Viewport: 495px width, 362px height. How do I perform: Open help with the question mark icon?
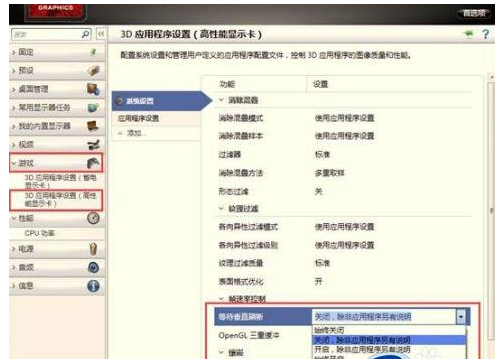tap(486, 34)
